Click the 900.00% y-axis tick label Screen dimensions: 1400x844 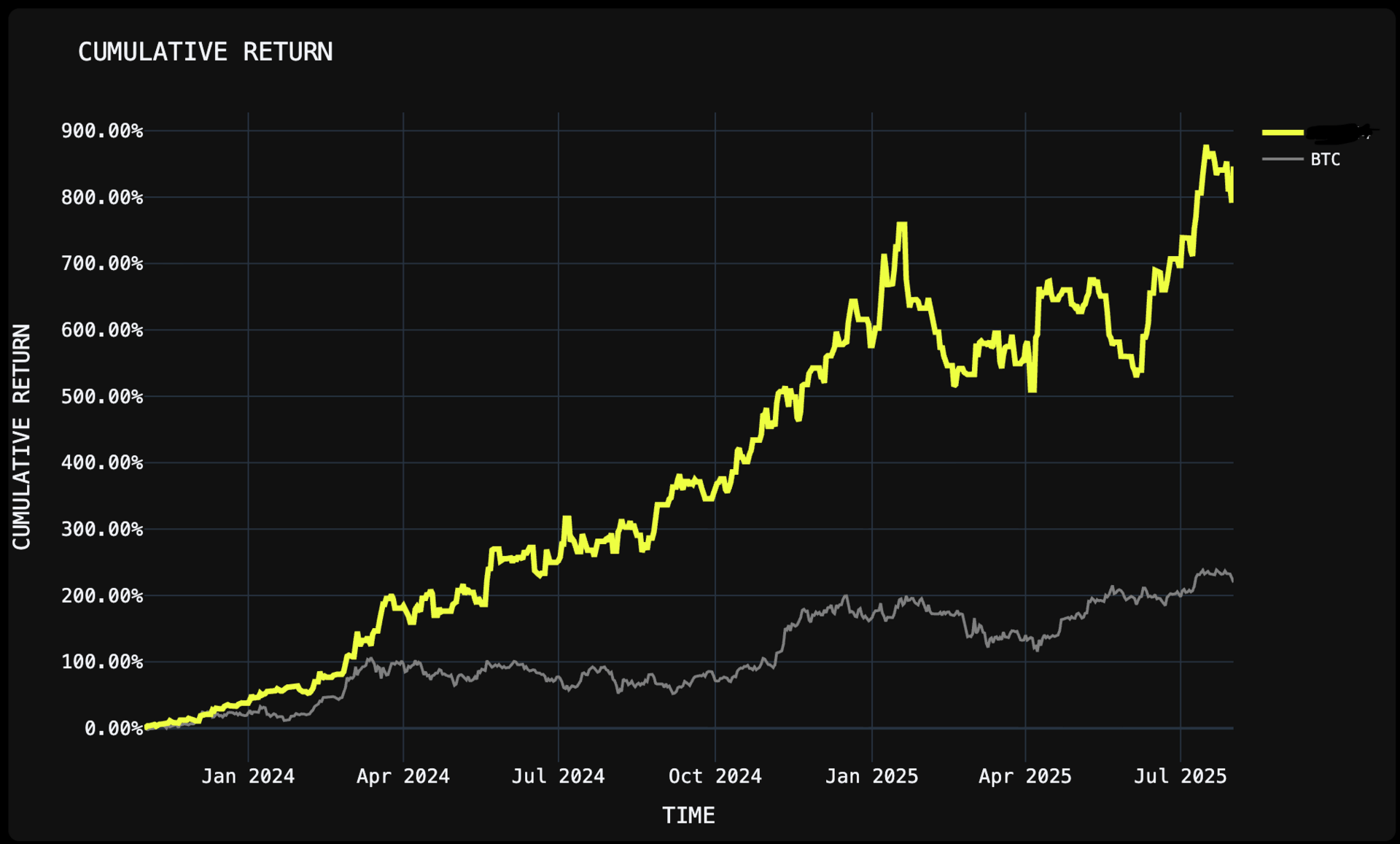pyautogui.click(x=102, y=131)
